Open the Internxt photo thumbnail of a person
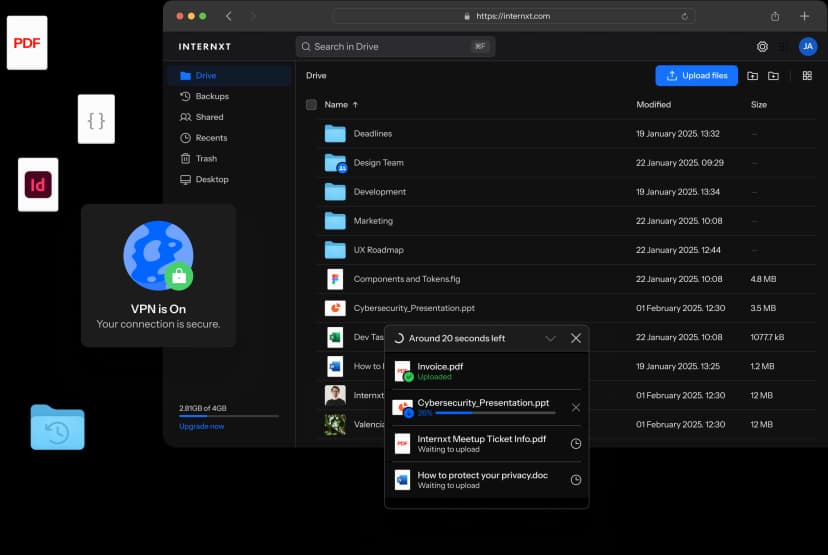This screenshot has width=828, height=555. pos(335,395)
